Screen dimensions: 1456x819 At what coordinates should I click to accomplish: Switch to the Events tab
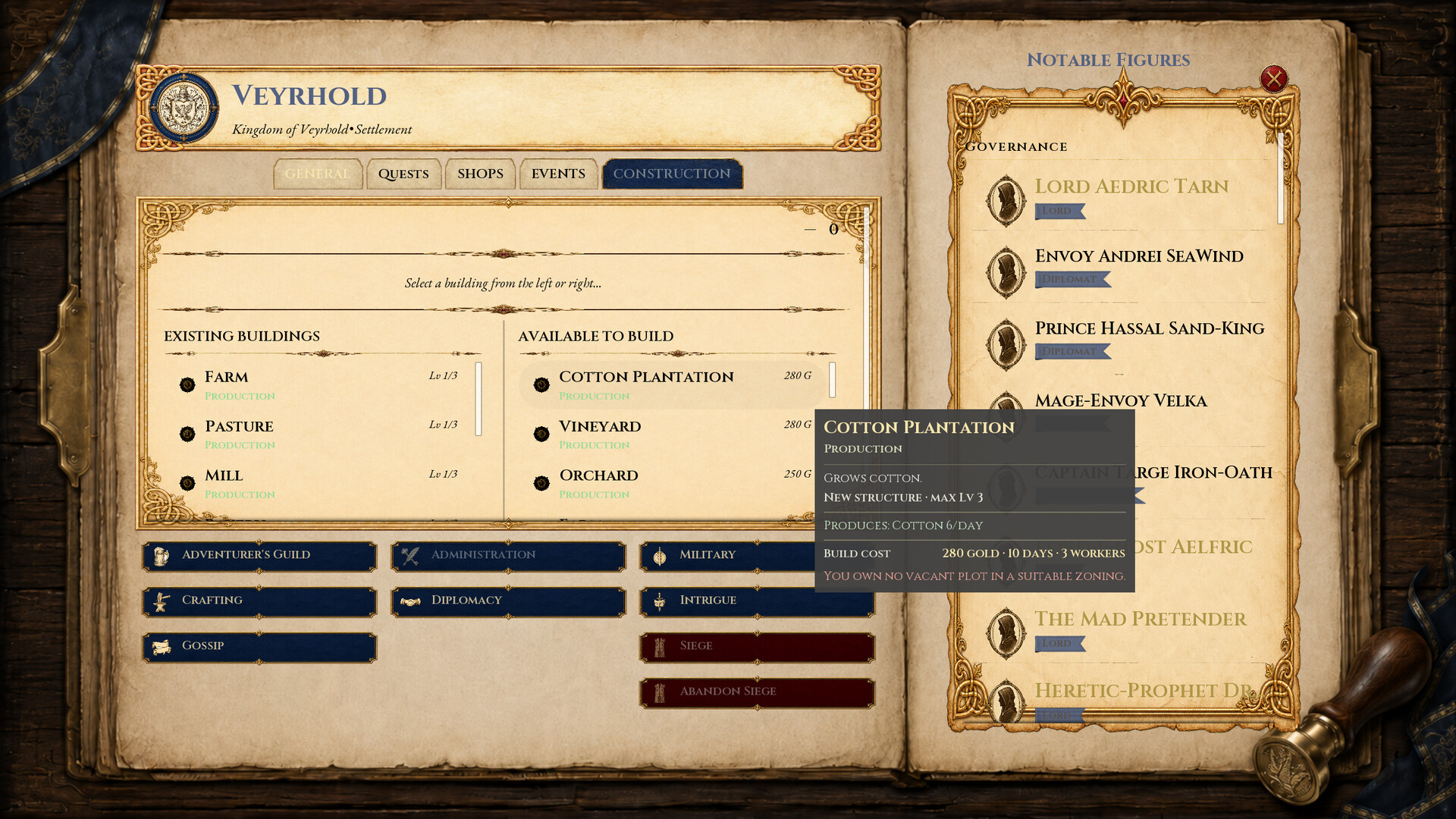coord(558,174)
